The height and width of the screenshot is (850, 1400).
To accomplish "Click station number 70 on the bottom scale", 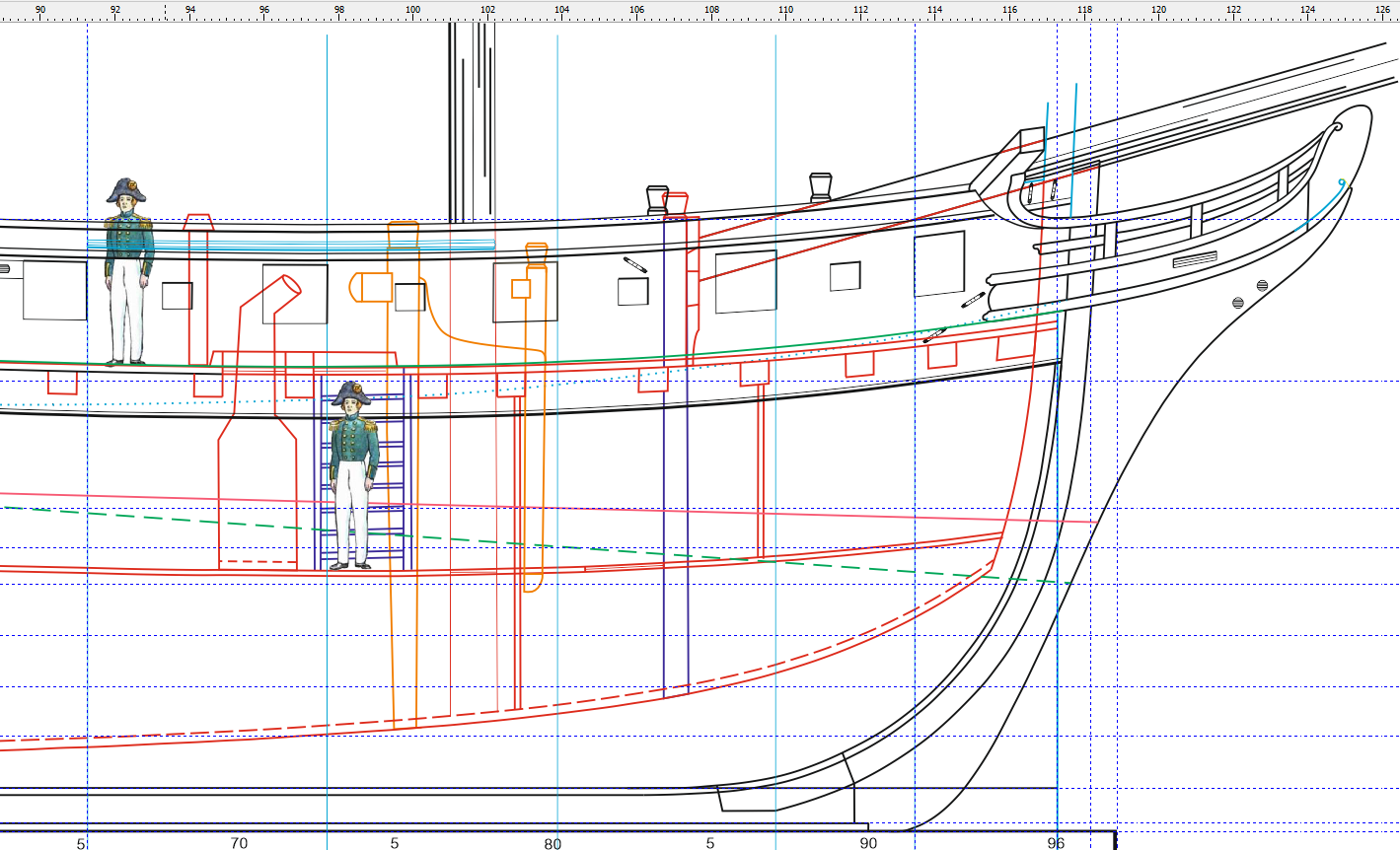I will tap(239, 843).
